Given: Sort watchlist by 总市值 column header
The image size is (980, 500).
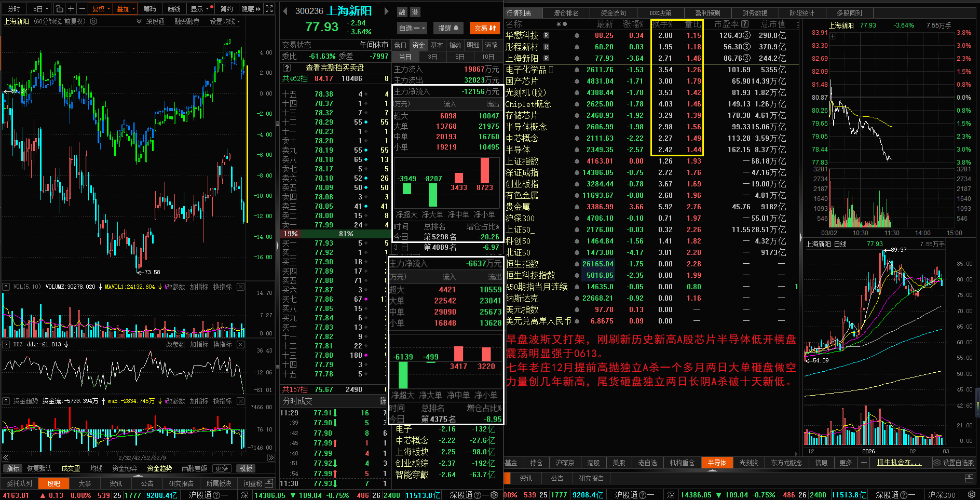Looking at the screenshot, I should (772, 24).
